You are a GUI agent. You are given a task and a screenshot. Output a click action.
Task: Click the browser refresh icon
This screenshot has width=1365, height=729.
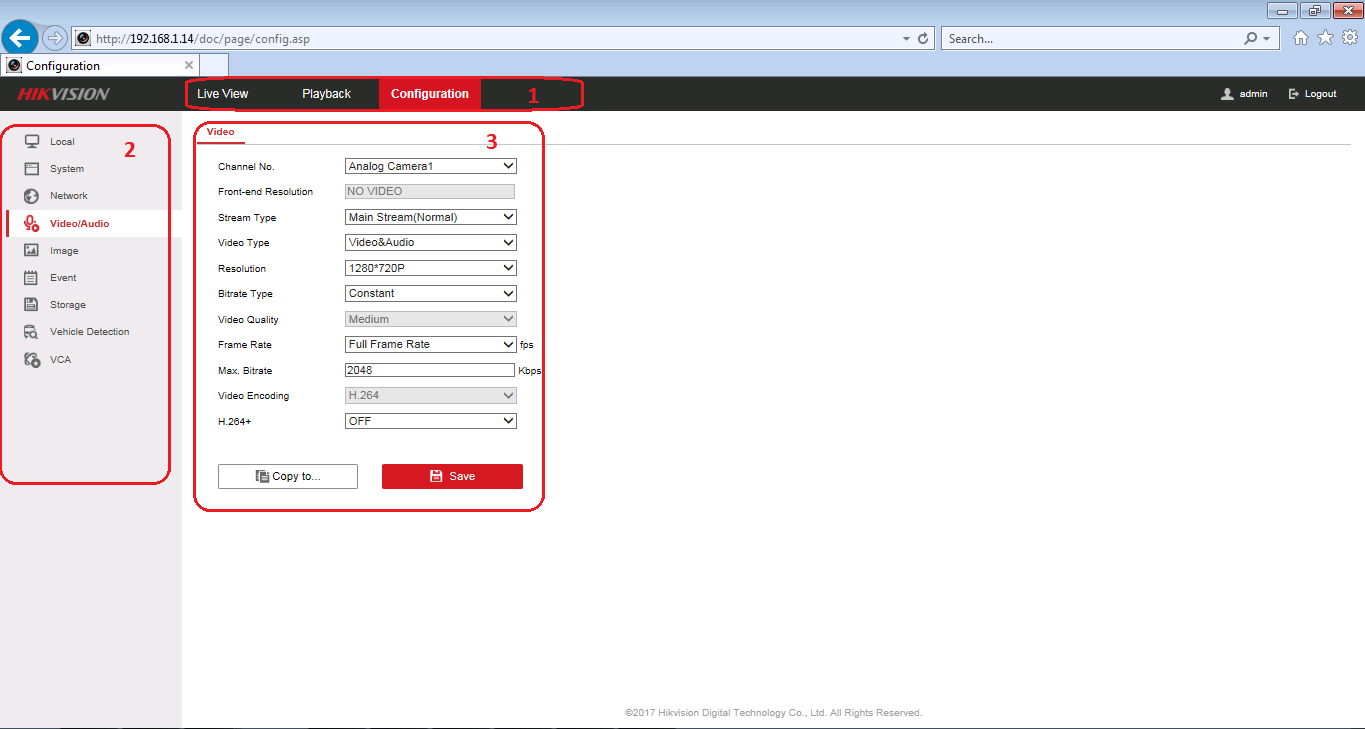pyautogui.click(x=922, y=38)
